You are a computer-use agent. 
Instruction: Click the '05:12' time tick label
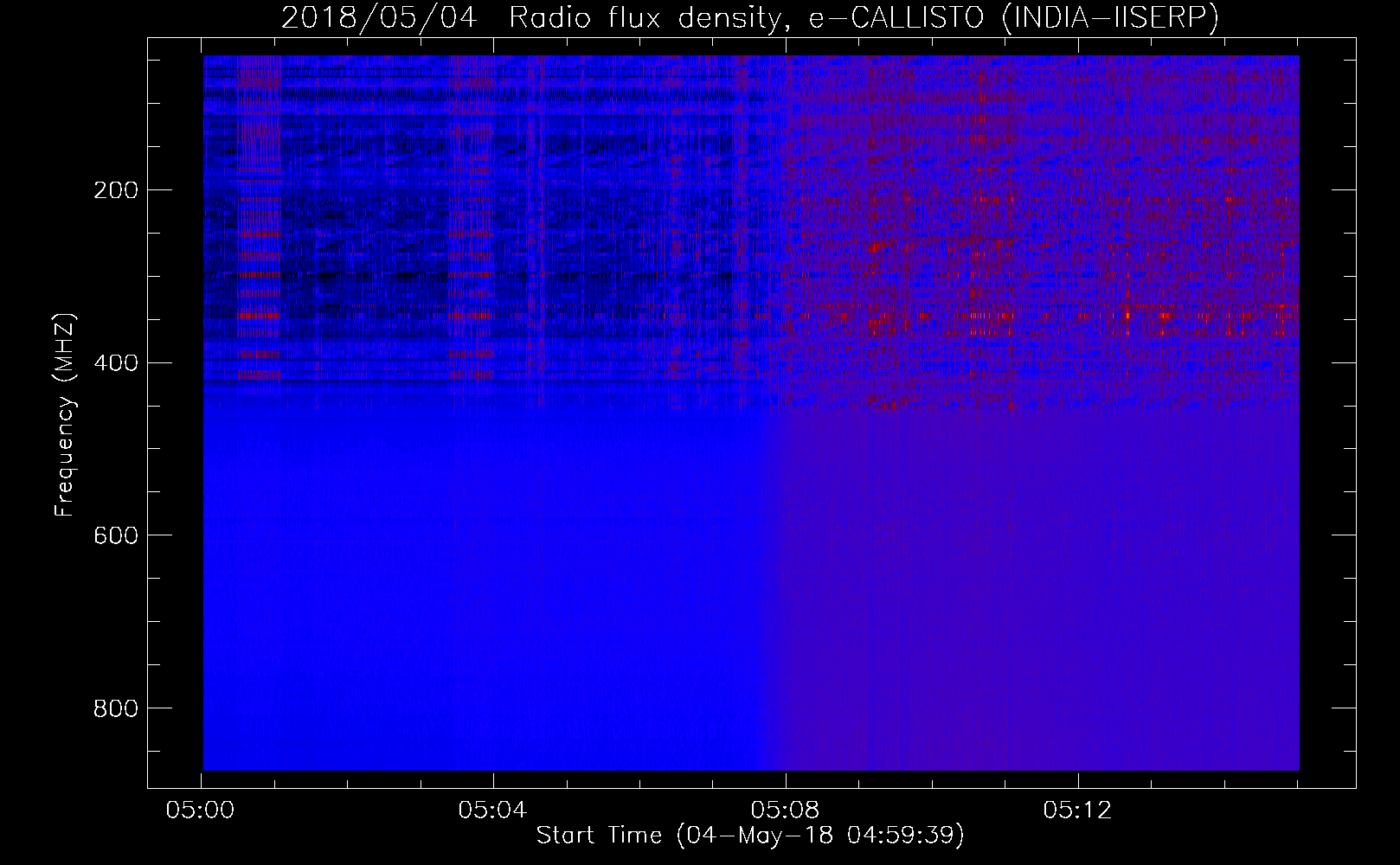(1076, 811)
